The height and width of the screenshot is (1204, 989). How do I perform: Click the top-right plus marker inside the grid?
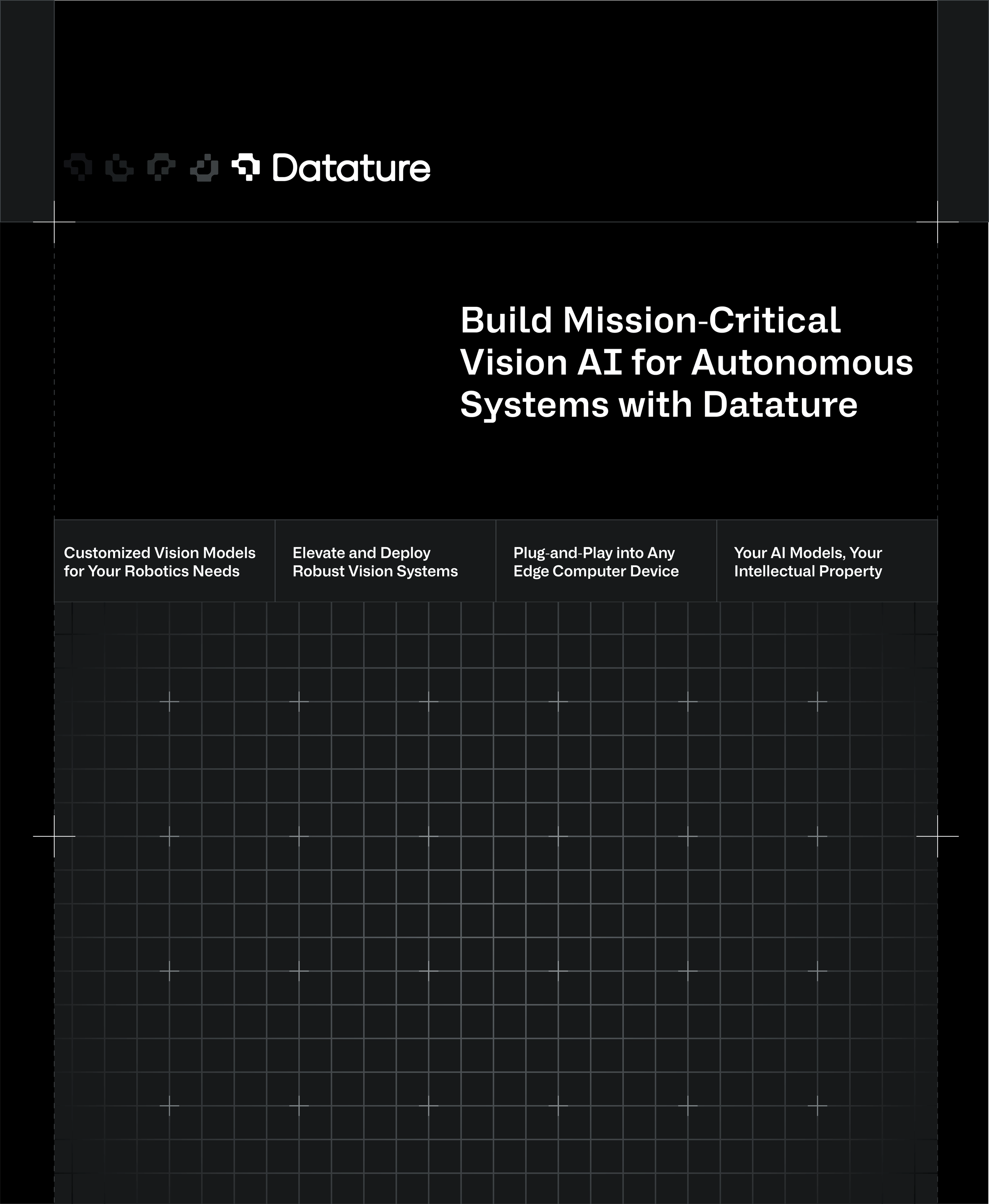[818, 701]
